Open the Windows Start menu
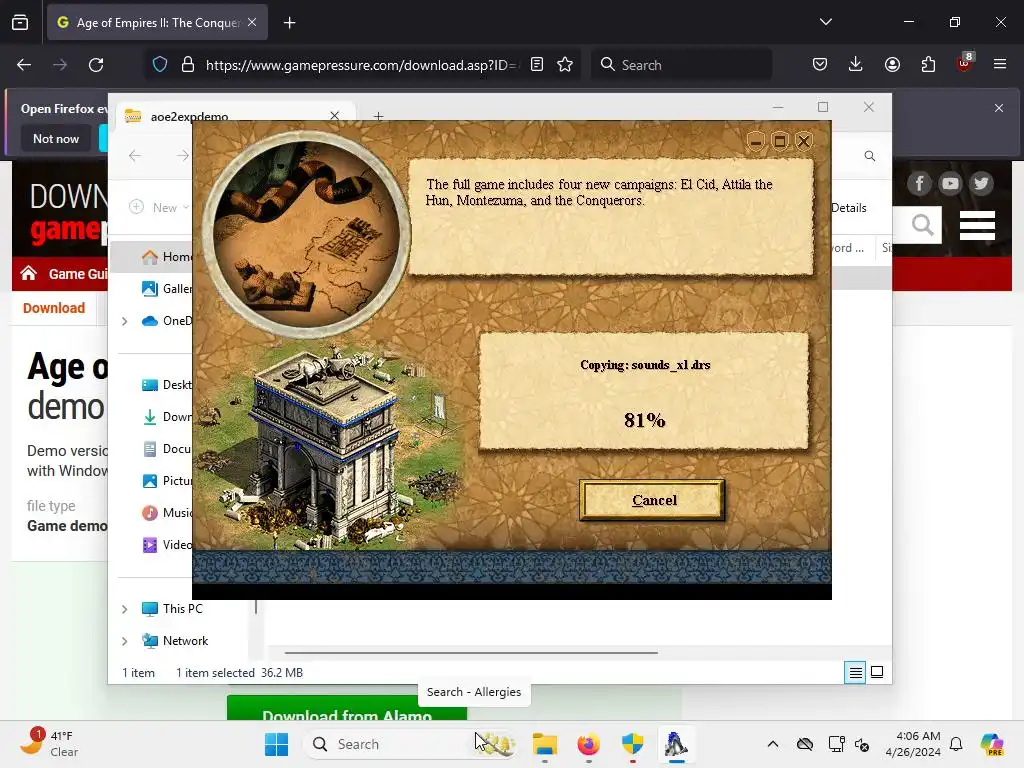 (x=276, y=744)
